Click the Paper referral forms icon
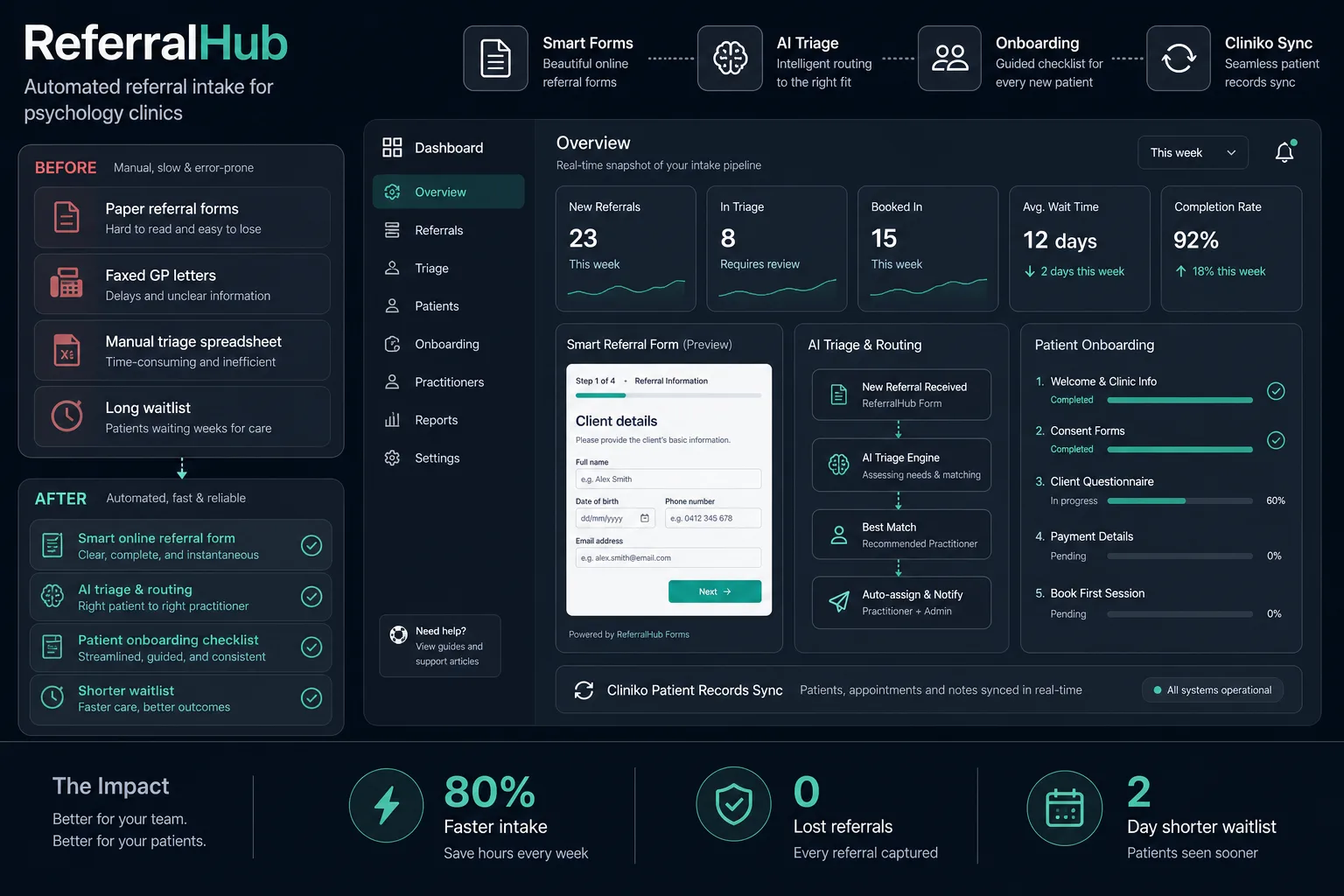 tap(66, 217)
